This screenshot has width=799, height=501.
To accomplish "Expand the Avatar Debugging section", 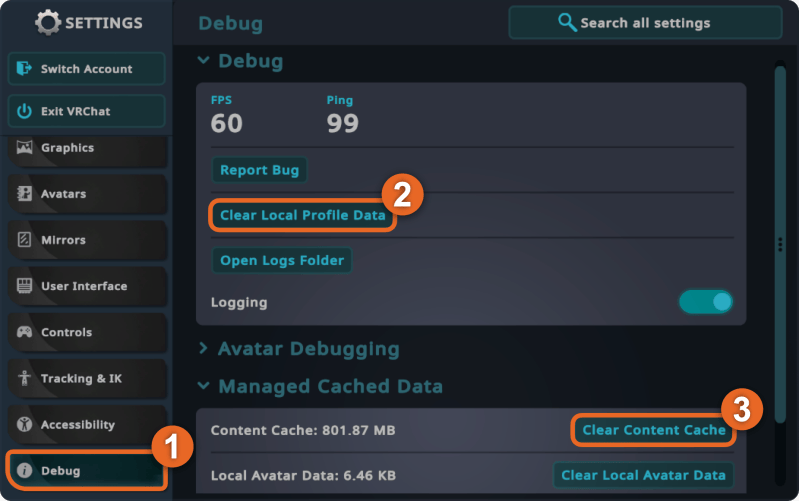I will tap(203, 348).
